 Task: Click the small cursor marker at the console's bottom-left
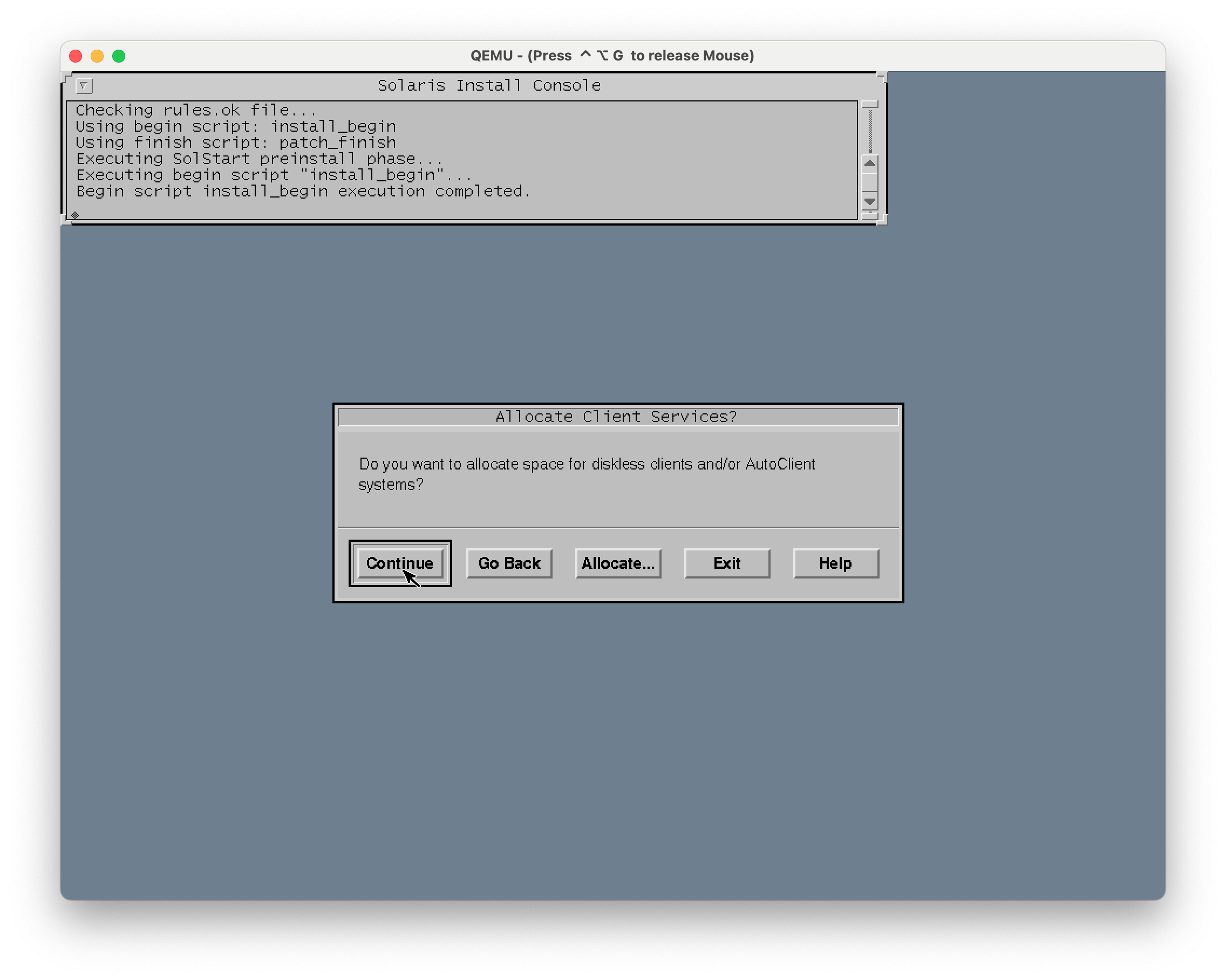point(75,215)
